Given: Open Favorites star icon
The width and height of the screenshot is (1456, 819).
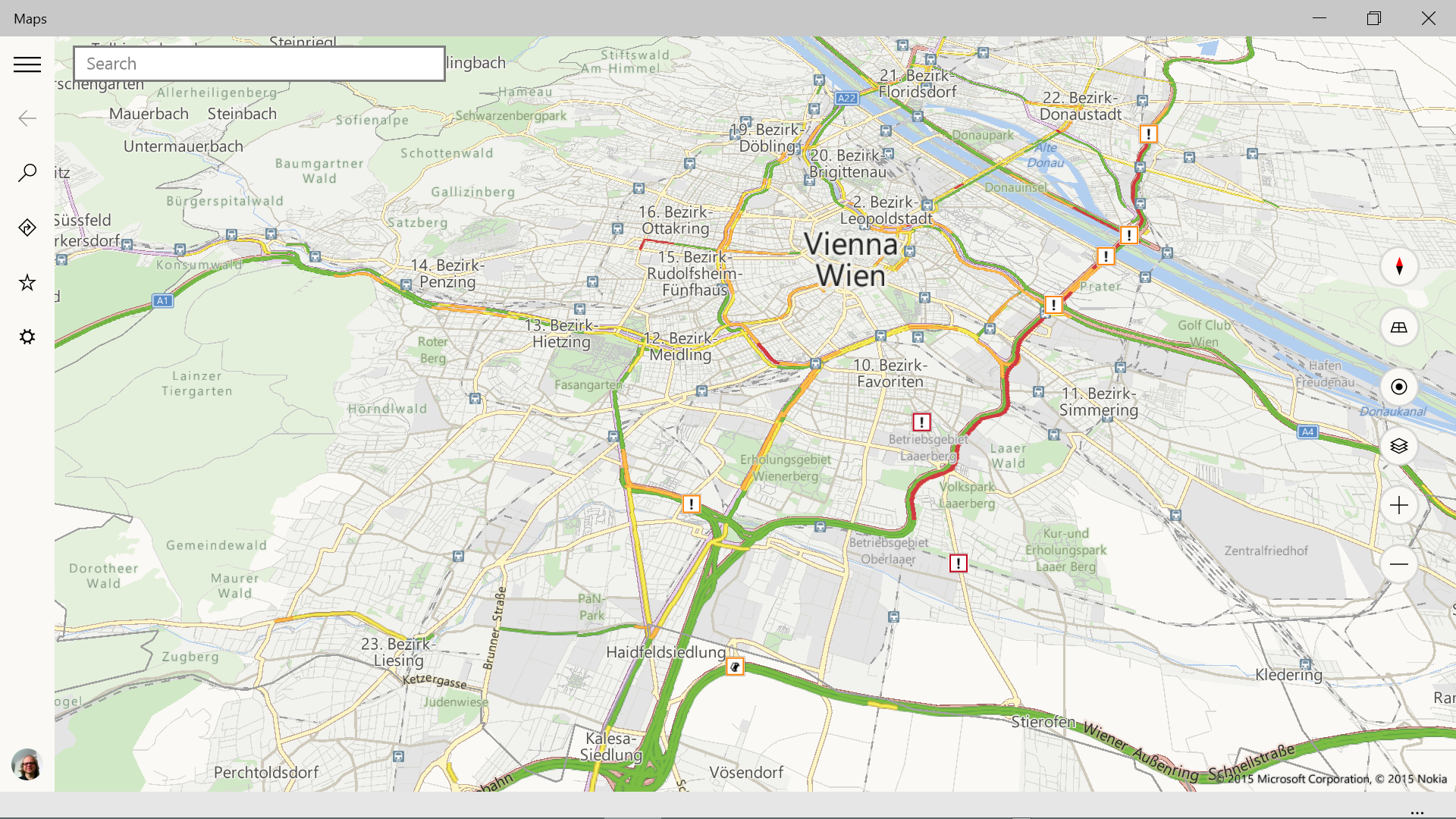Looking at the screenshot, I should pyautogui.click(x=27, y=283).
